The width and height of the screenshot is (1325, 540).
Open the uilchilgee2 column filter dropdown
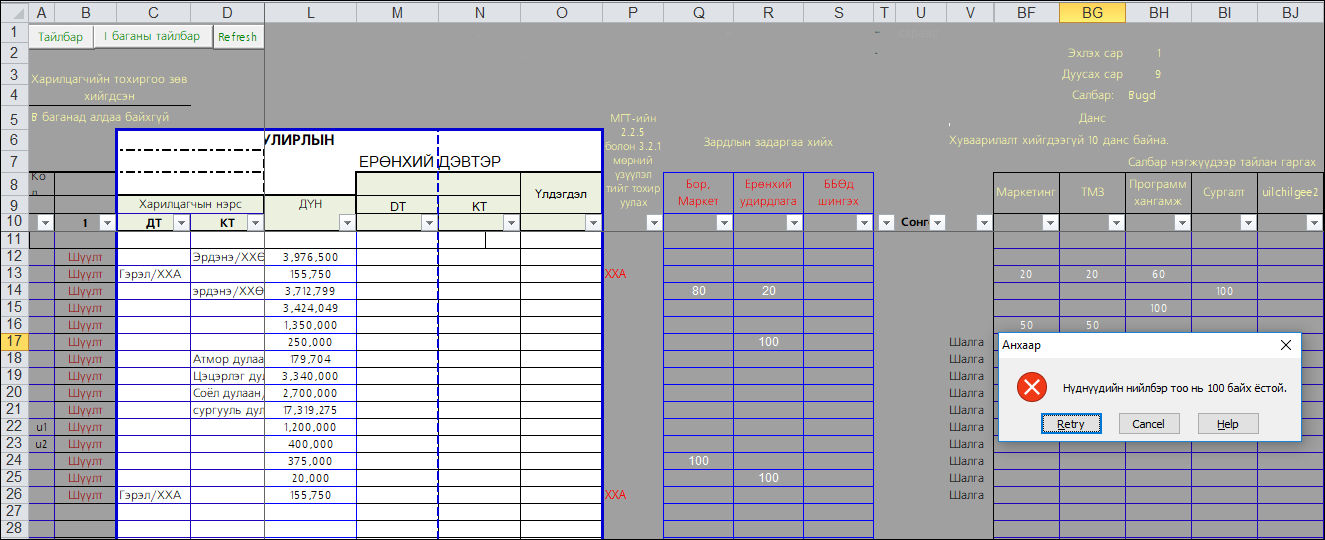point(1314,223)
